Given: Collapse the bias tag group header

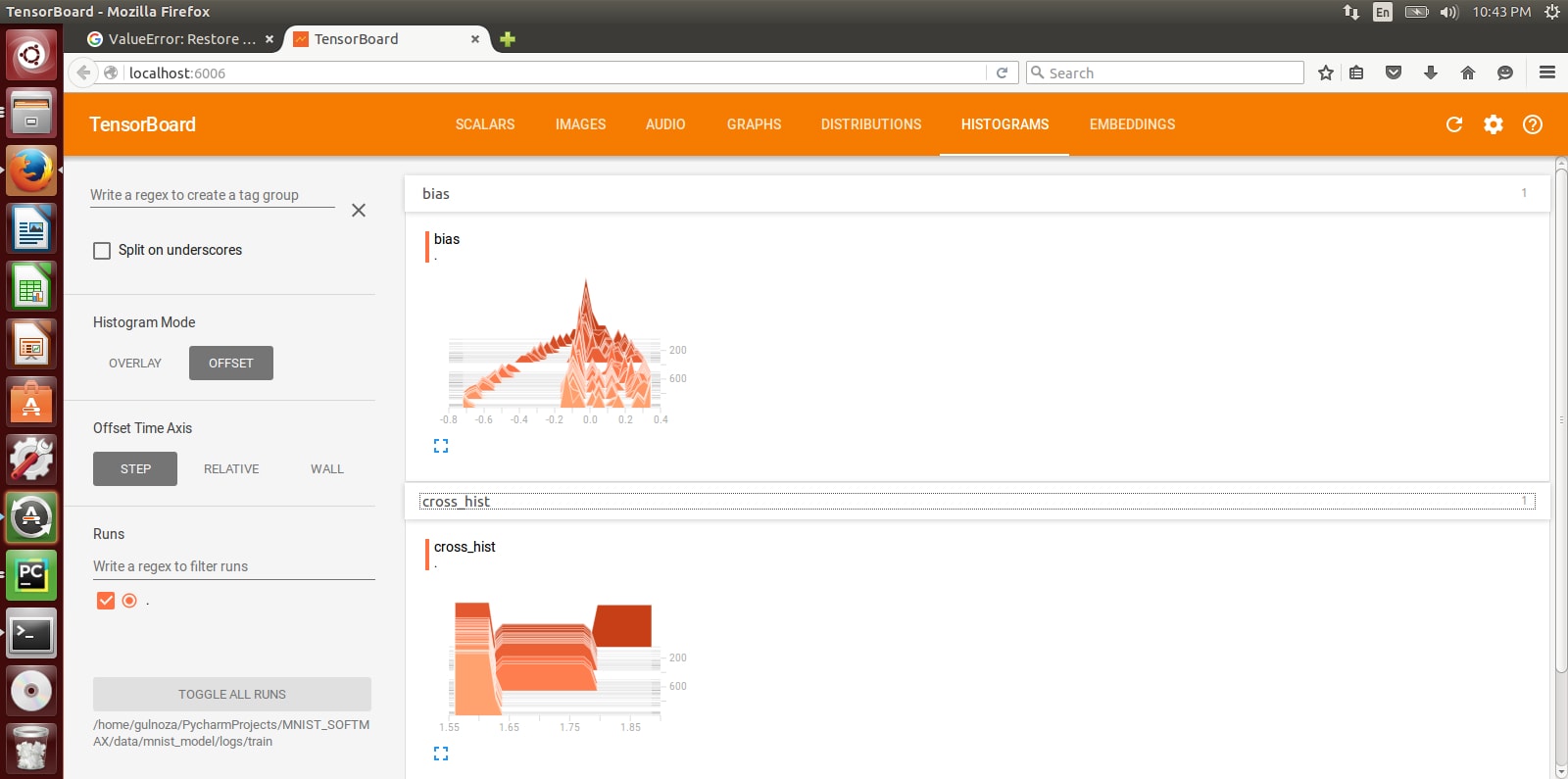Looking at the screenshot, I should pos(977,194).
